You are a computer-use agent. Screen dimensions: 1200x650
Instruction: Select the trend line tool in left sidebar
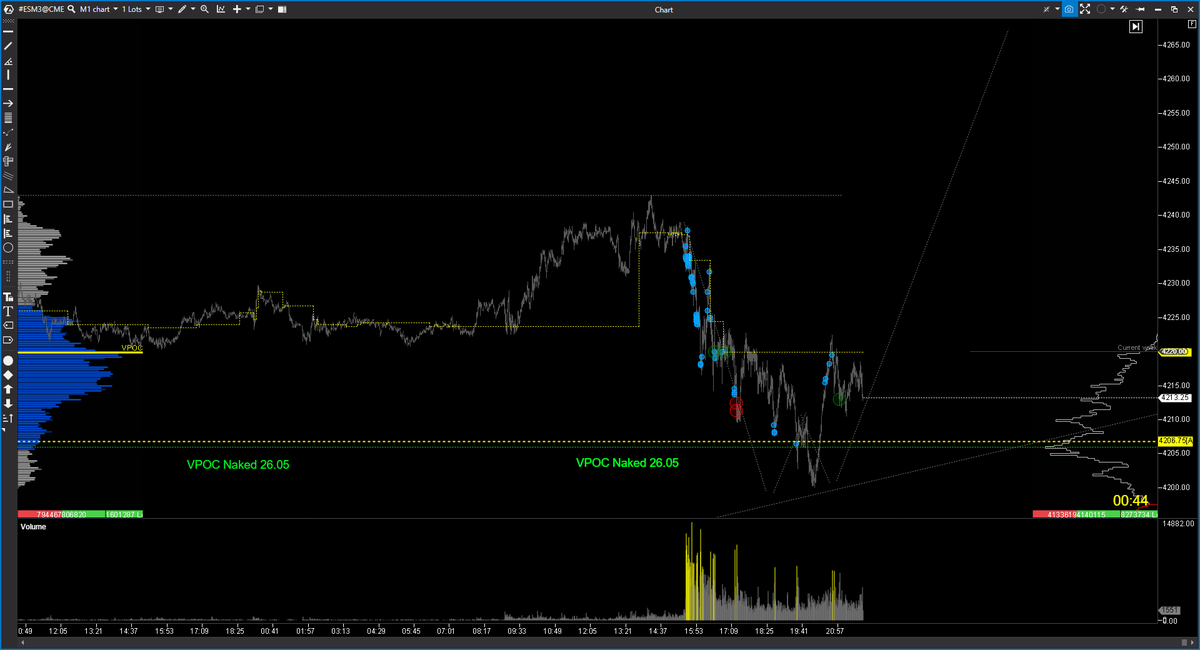(8, 46)
